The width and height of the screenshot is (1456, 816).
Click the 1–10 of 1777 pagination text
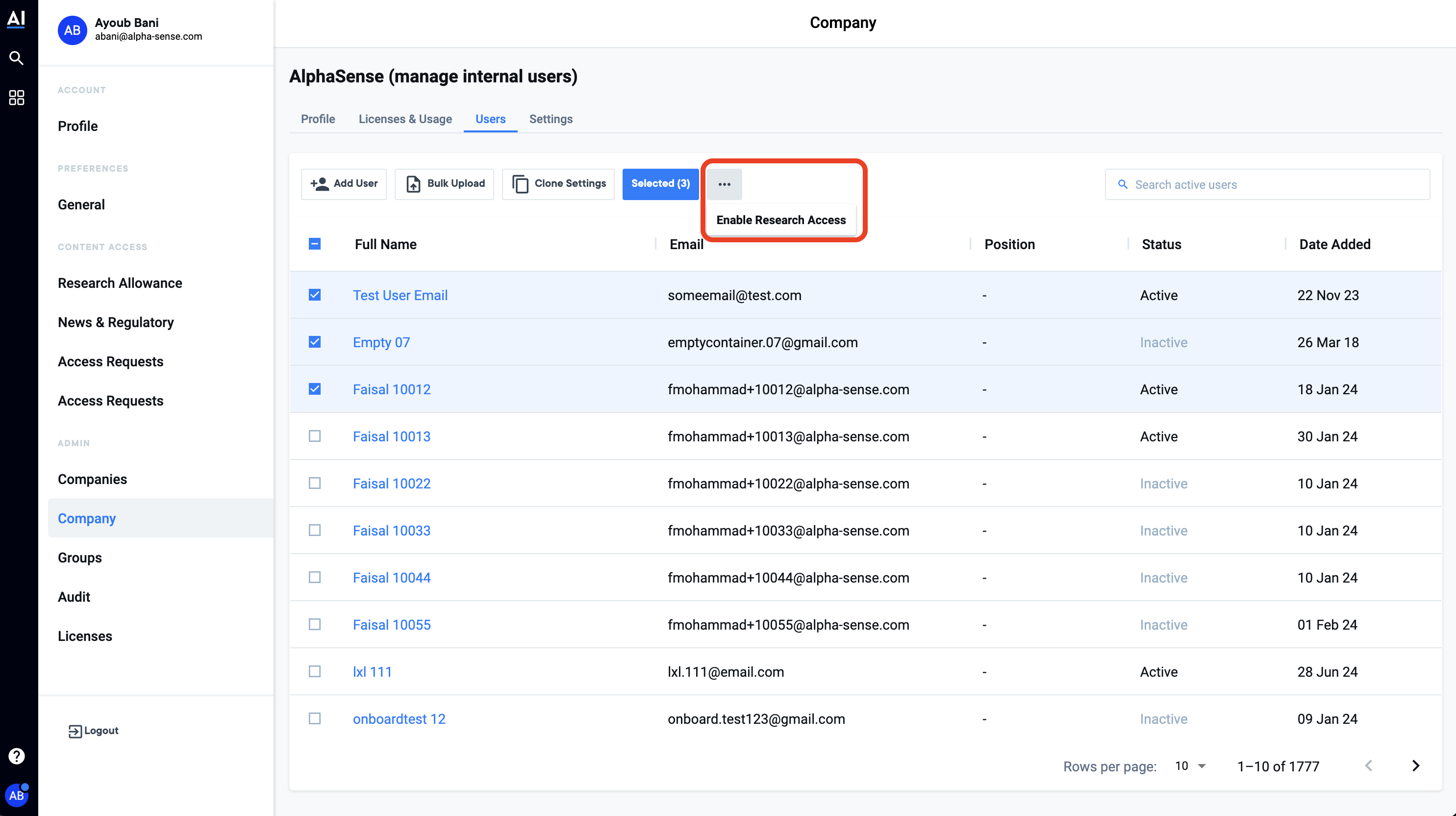1278,766
